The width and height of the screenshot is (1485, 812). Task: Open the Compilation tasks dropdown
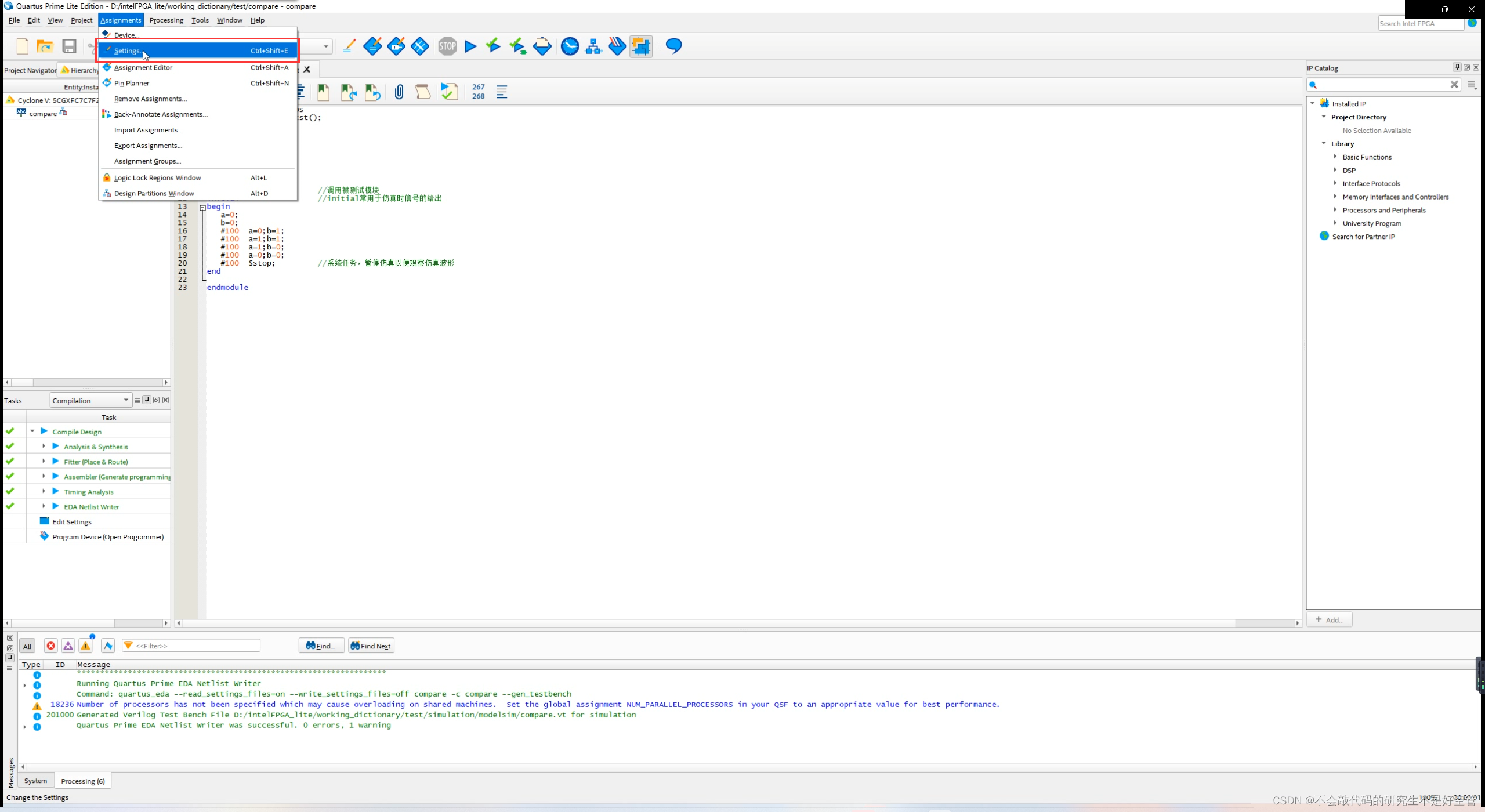pyautogui.click(x=90, y=400)
